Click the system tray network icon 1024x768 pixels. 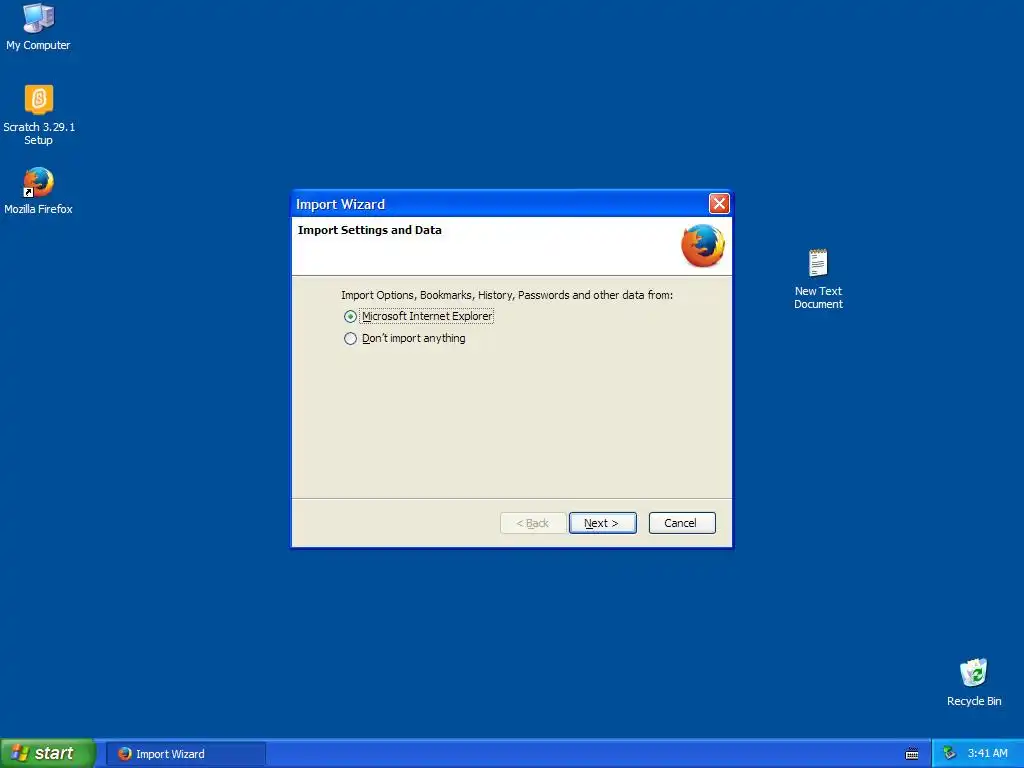pos(949,754)
